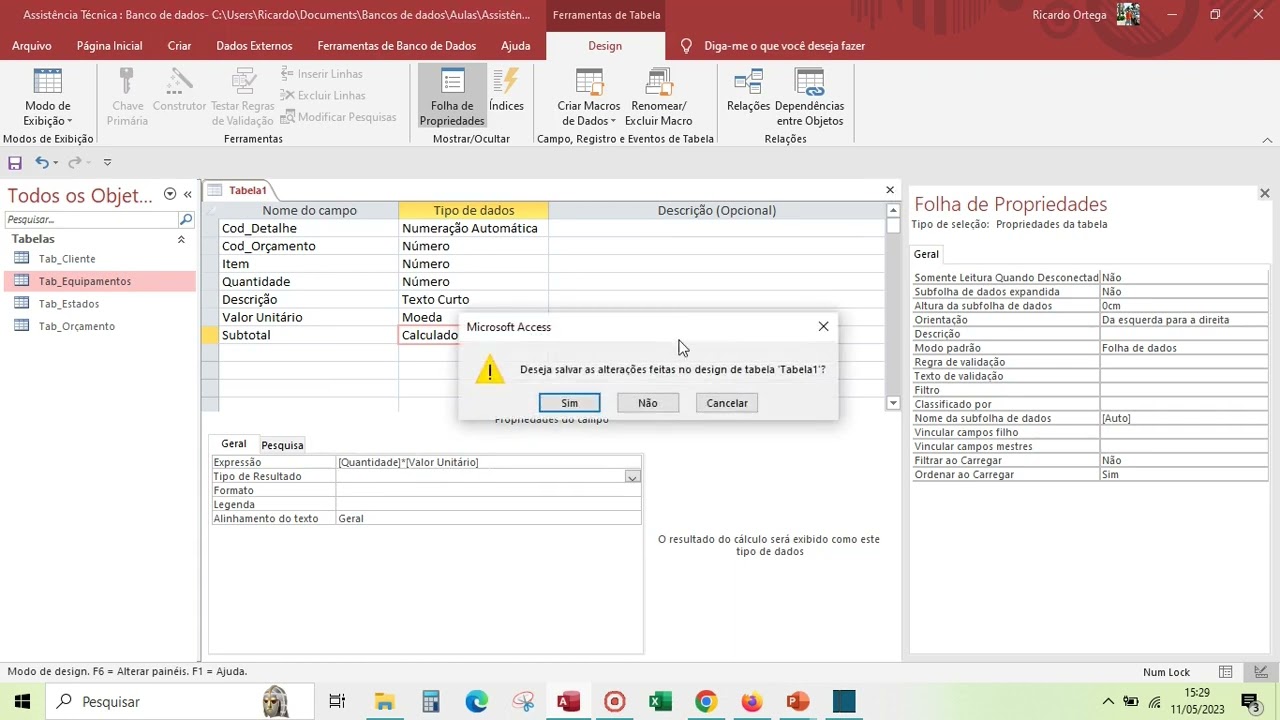Open Criar Macros de Dados menu
The width and height of the screenshot is (1280, 720).
click(x=589, y=98)
